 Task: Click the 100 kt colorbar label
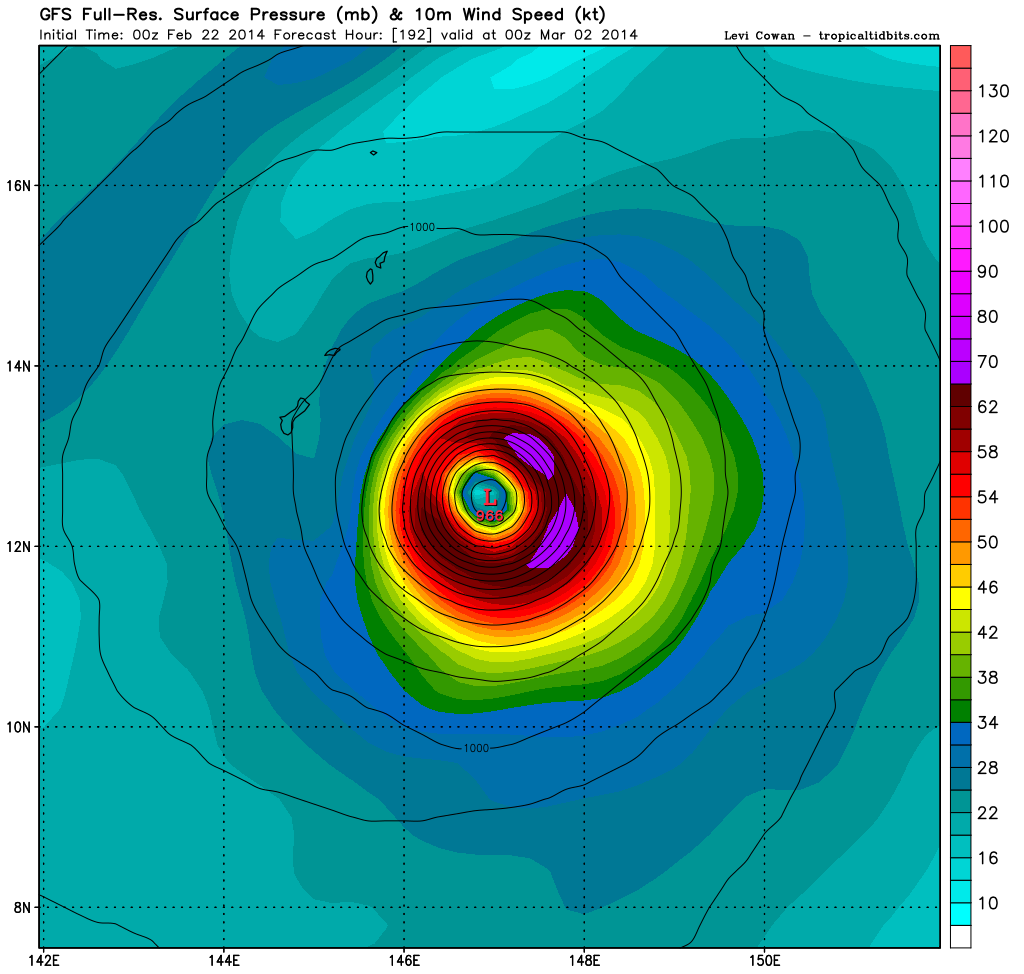coord(993,227)
